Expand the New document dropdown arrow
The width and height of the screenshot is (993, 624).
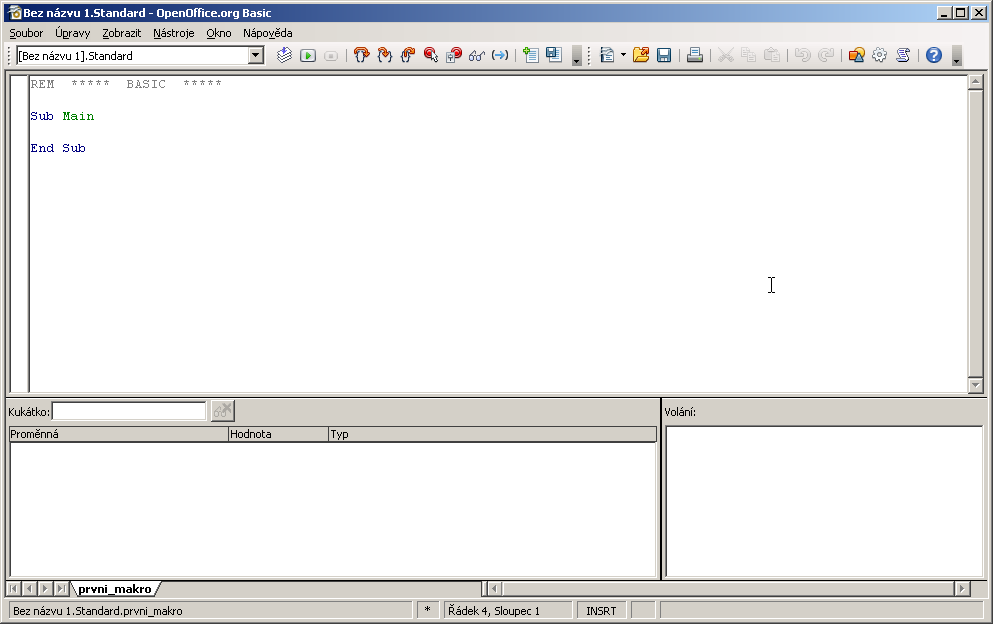tap(623, 56)
